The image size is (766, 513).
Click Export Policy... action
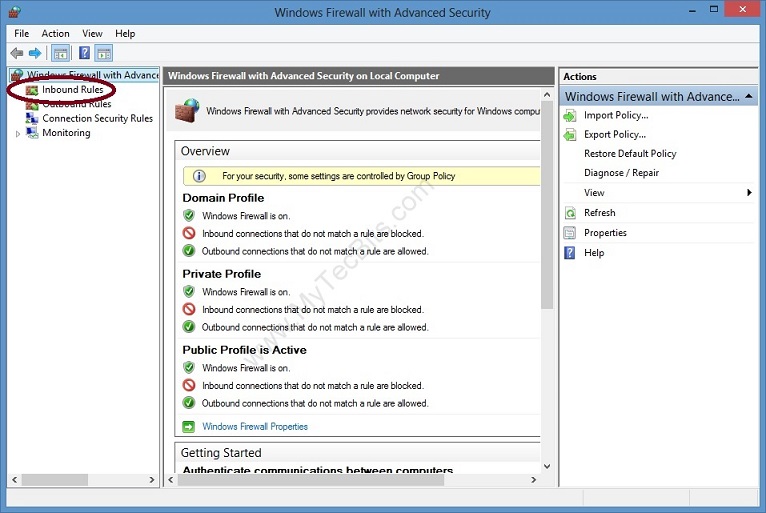coord(615,134)
